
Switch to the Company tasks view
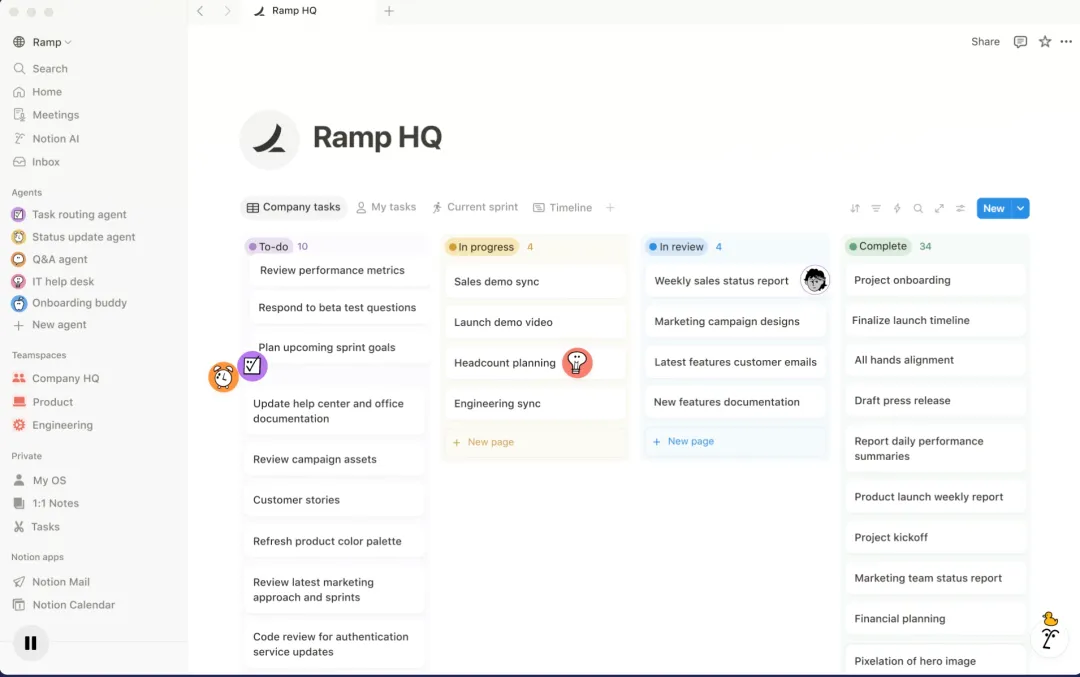click(x=294, y=207)
